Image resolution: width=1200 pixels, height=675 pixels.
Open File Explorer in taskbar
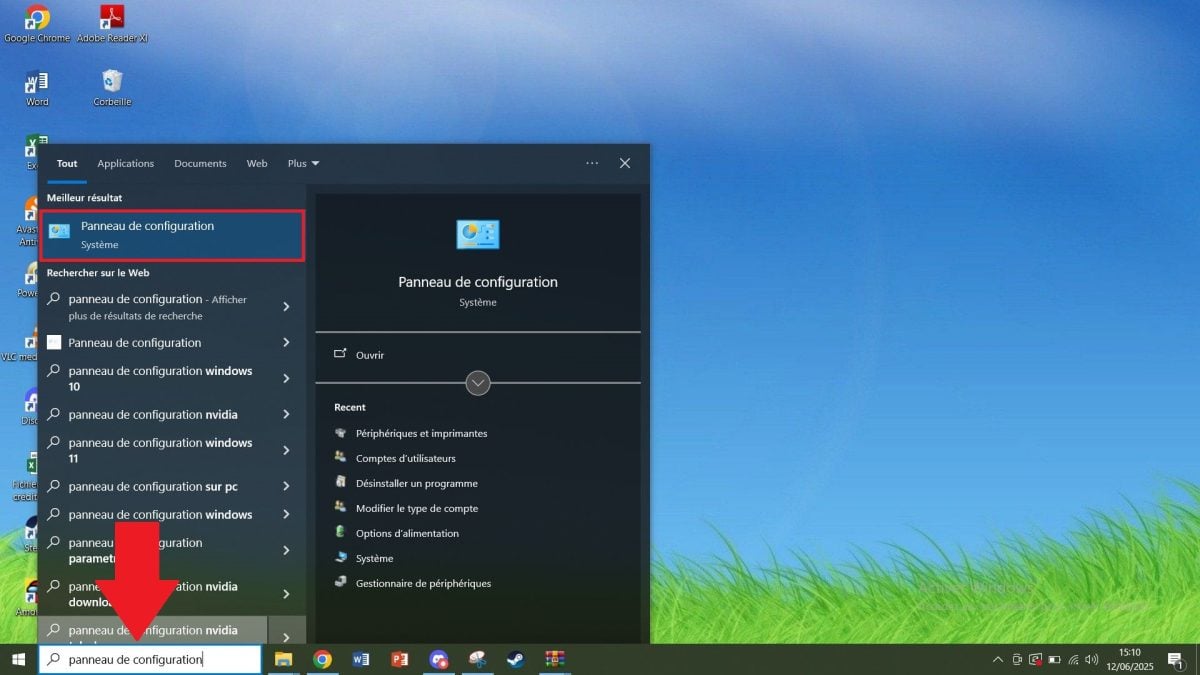point(284,659)
